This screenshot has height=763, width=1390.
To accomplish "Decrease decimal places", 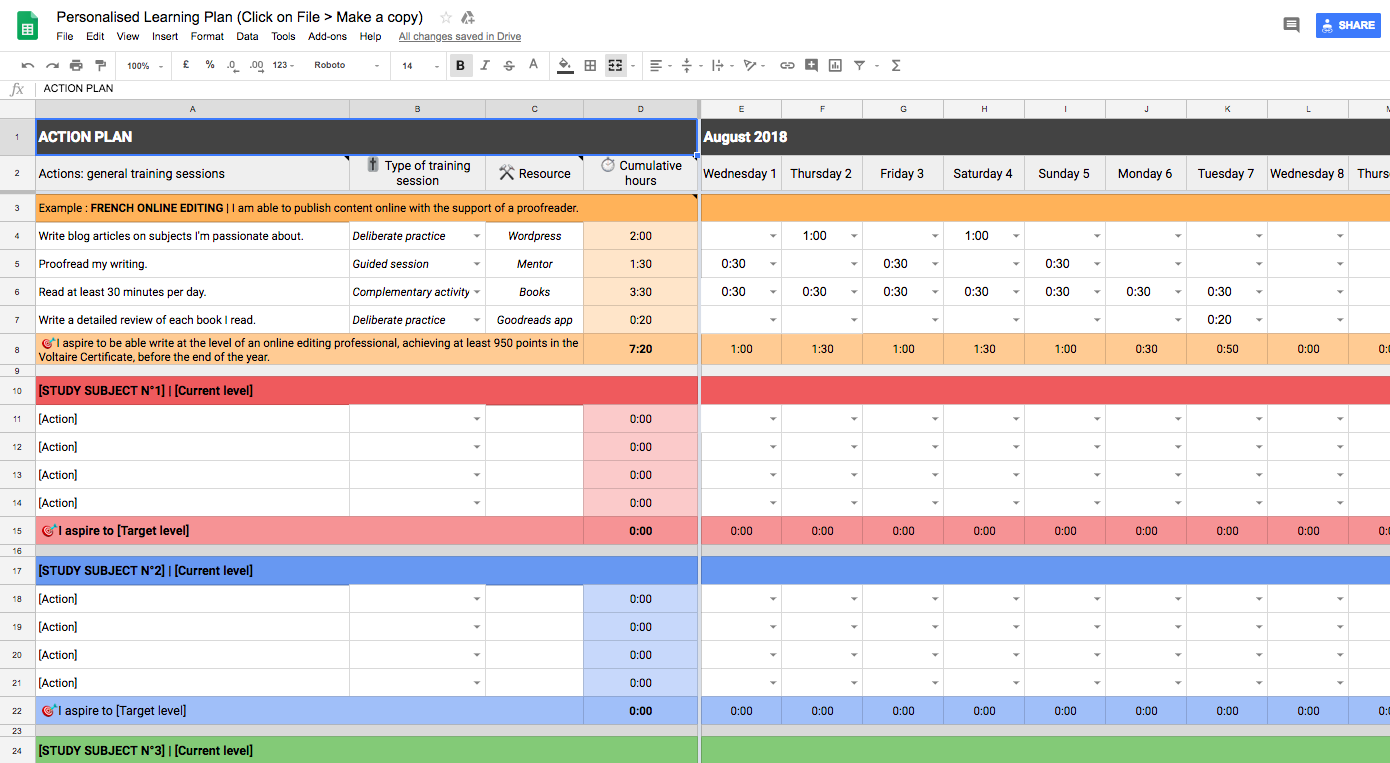I will click(232, 65).
